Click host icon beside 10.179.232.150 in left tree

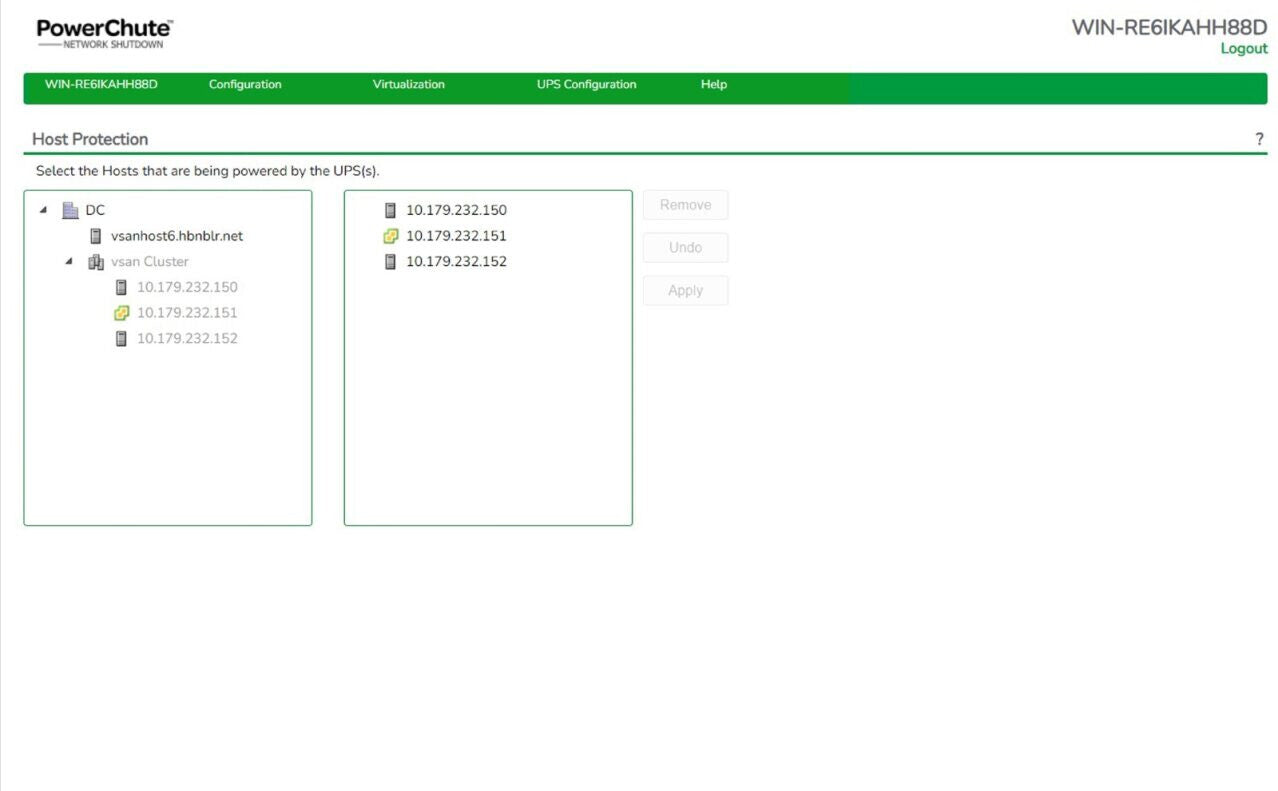pos(122,287)
